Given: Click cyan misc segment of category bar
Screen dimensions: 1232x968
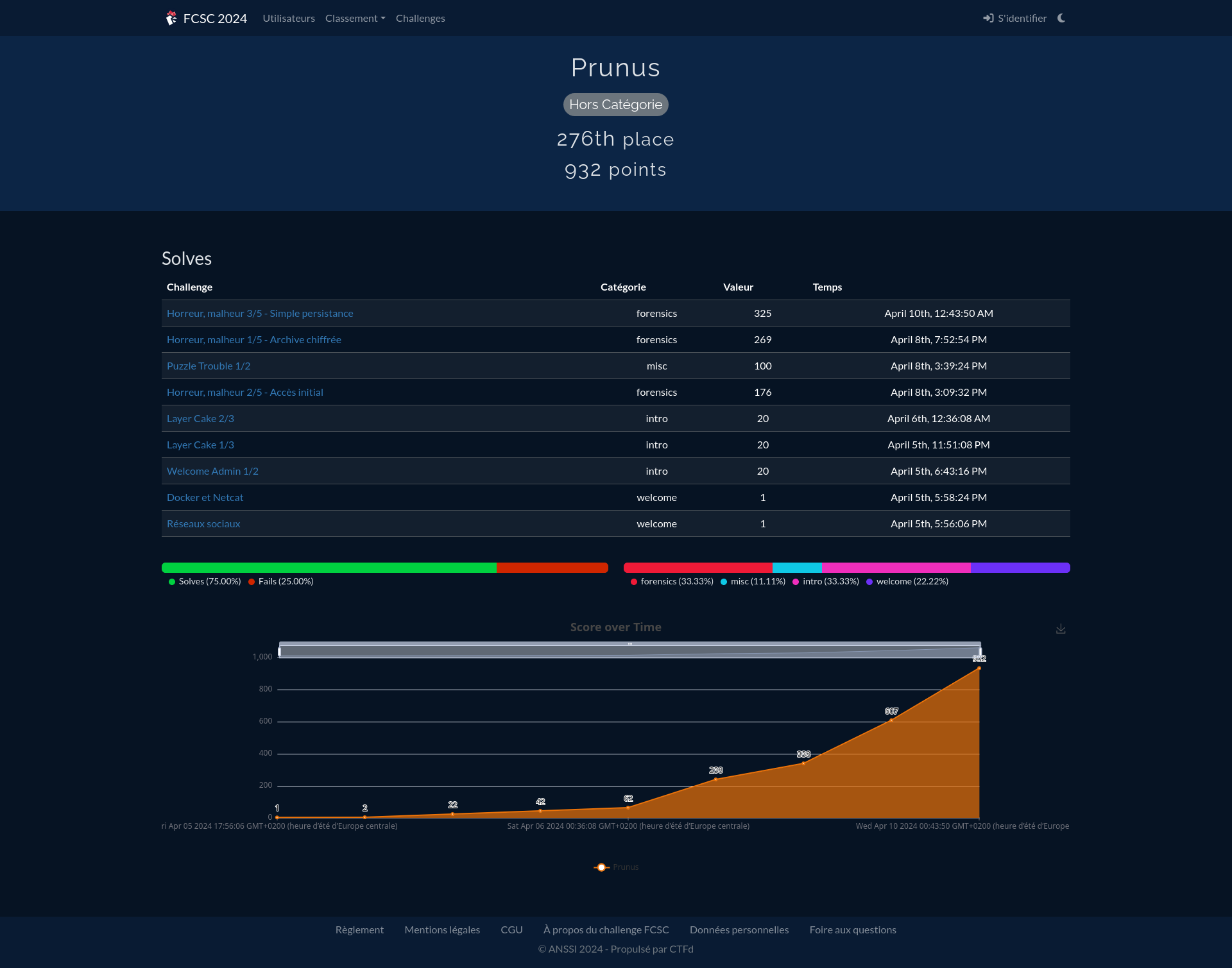Looking at the screenshot, I should (797, 568).
